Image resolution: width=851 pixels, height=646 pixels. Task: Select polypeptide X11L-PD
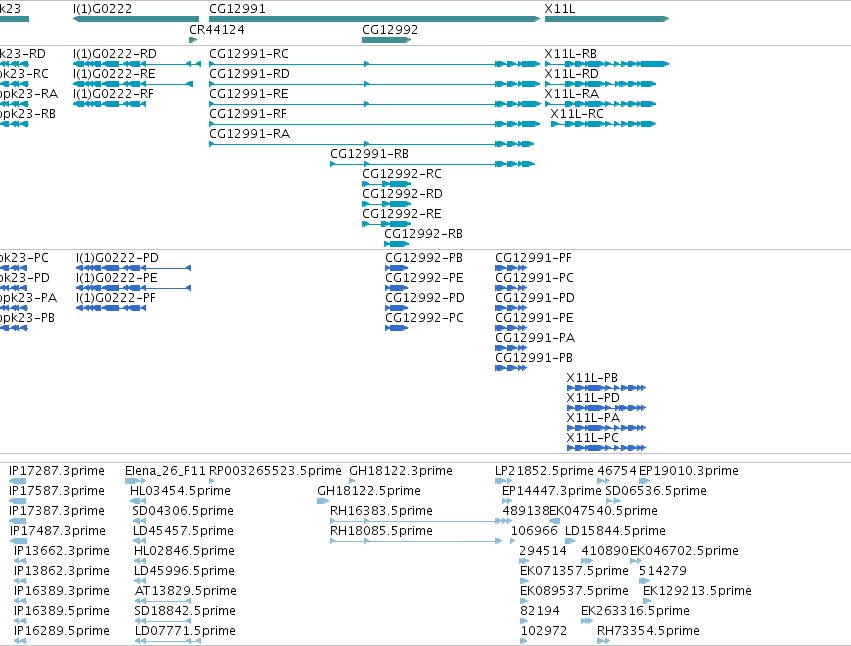point(606,408)
